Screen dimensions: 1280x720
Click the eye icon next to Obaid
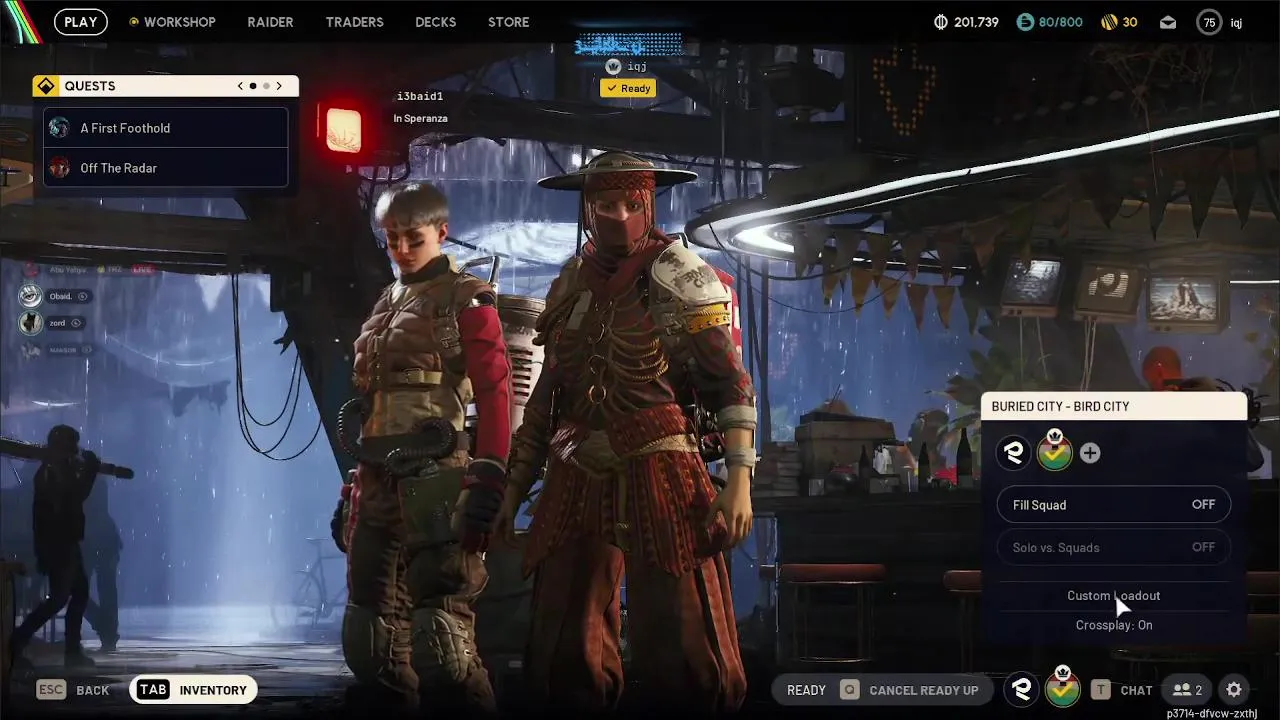(x=83, y=296)
